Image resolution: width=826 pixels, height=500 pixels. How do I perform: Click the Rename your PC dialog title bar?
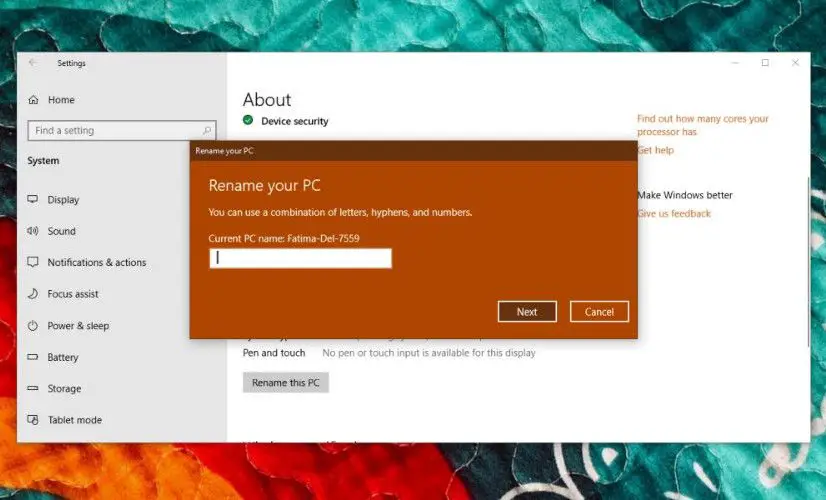pos(414,151)
